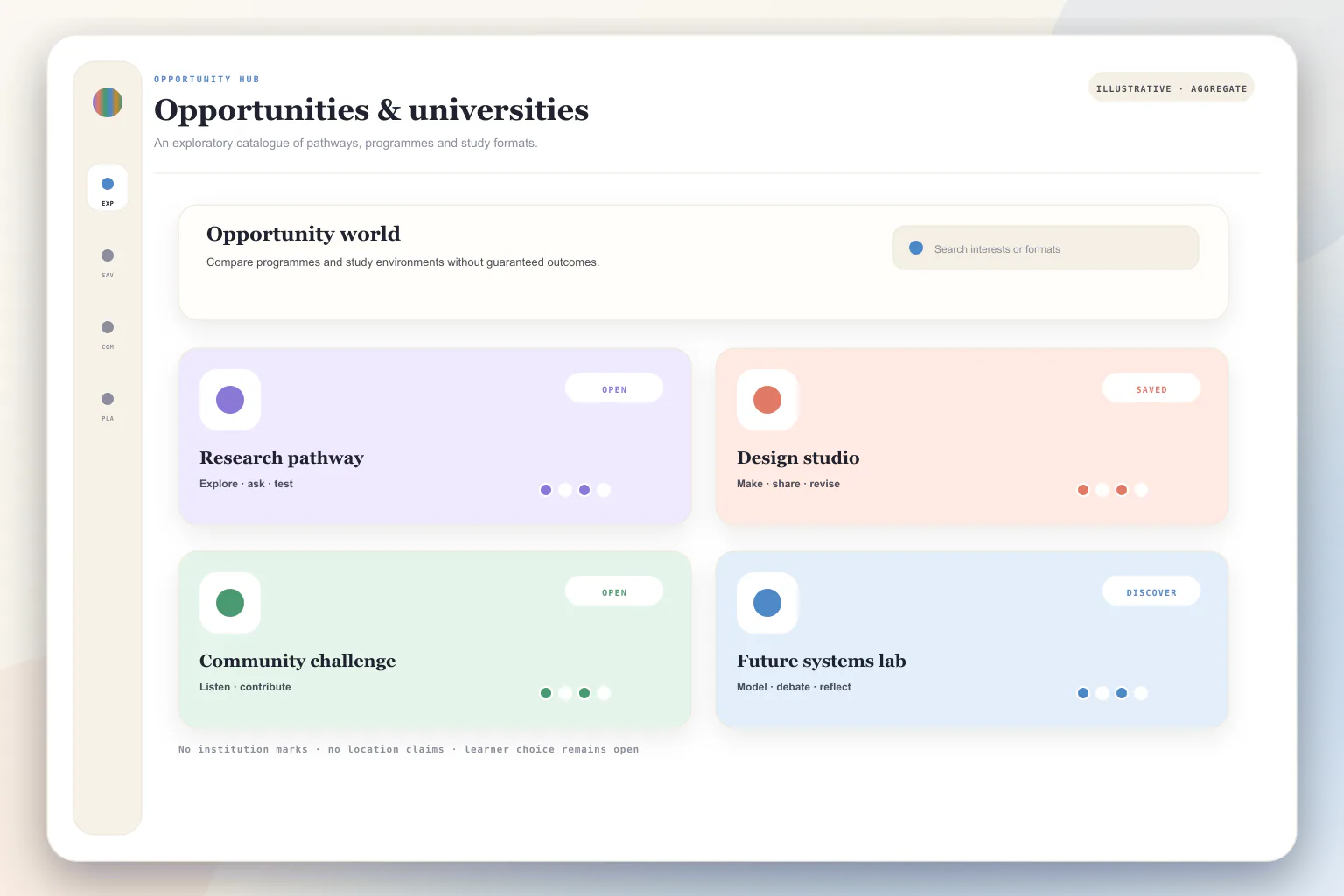Open the EXP sidebar tab

tap(108, 187)
